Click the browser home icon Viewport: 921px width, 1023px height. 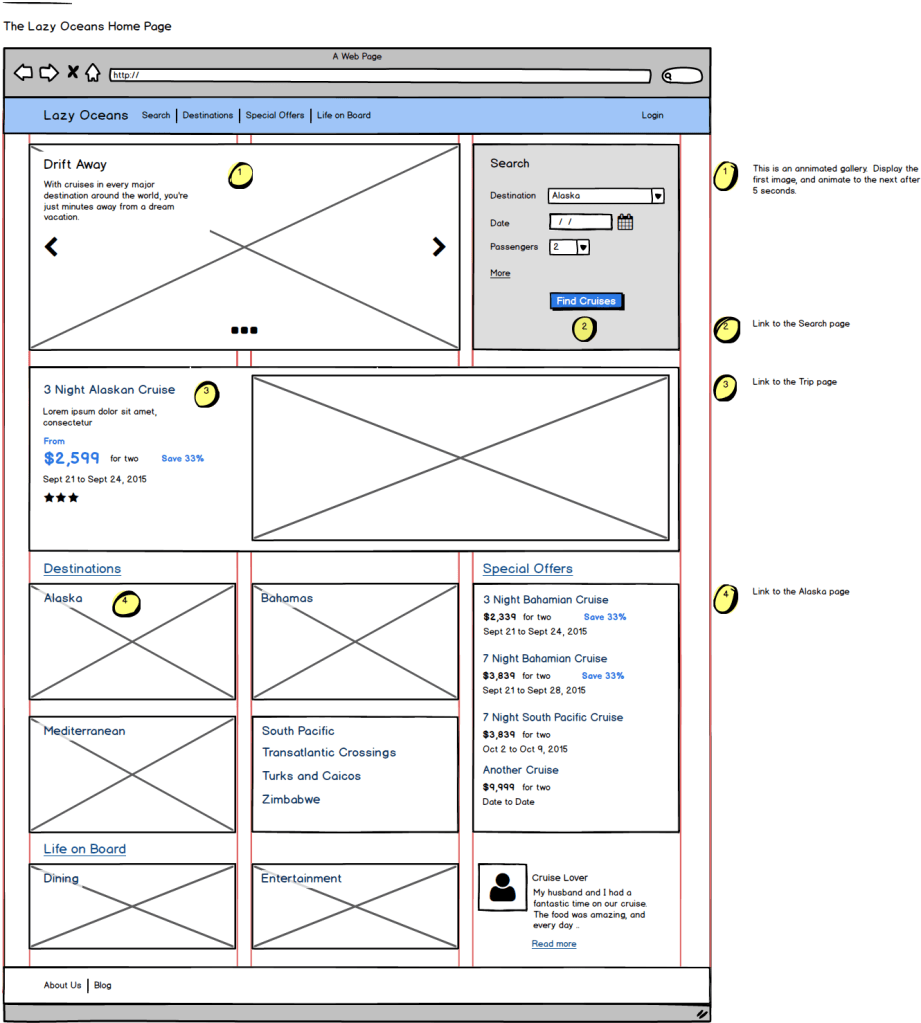[92, 73]
